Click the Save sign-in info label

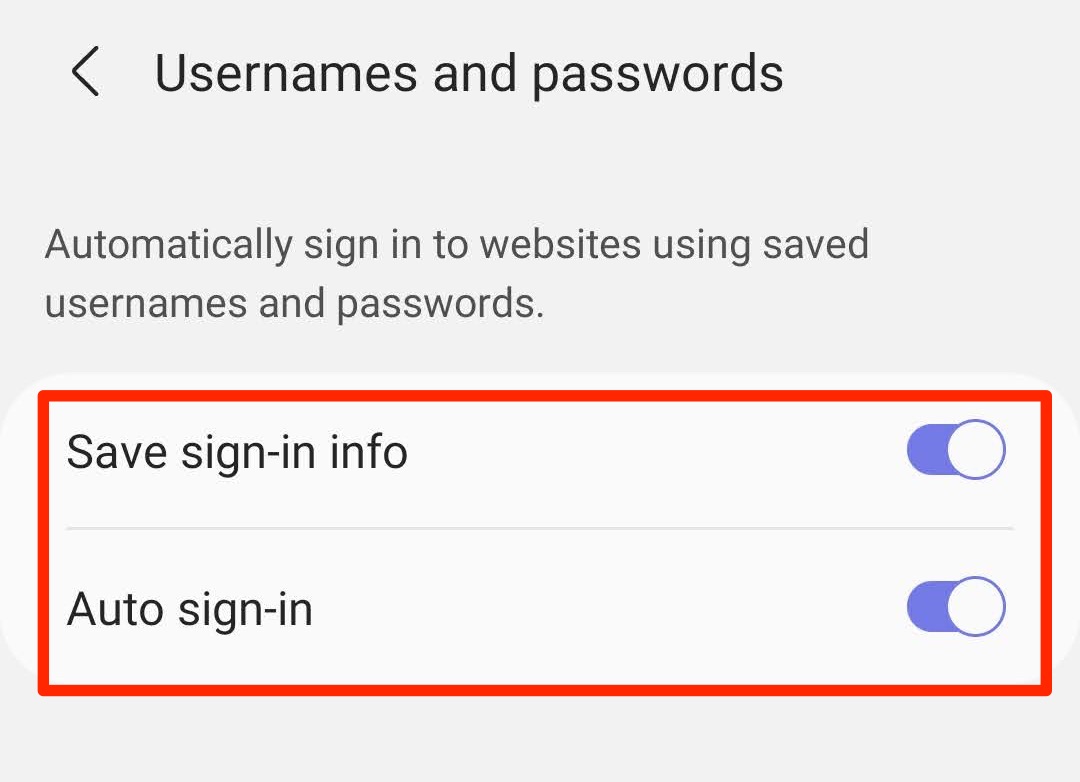pos(237,452)
